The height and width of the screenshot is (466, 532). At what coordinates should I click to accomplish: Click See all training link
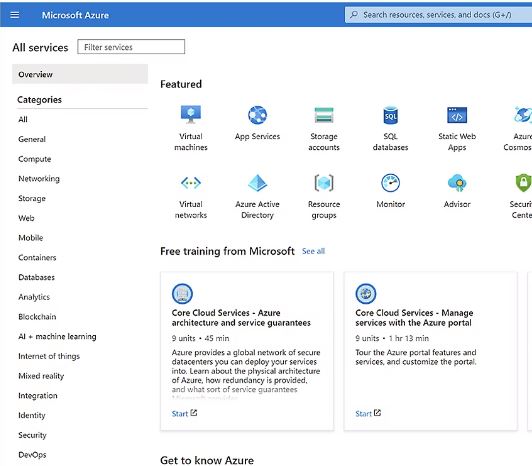(314, 251)
